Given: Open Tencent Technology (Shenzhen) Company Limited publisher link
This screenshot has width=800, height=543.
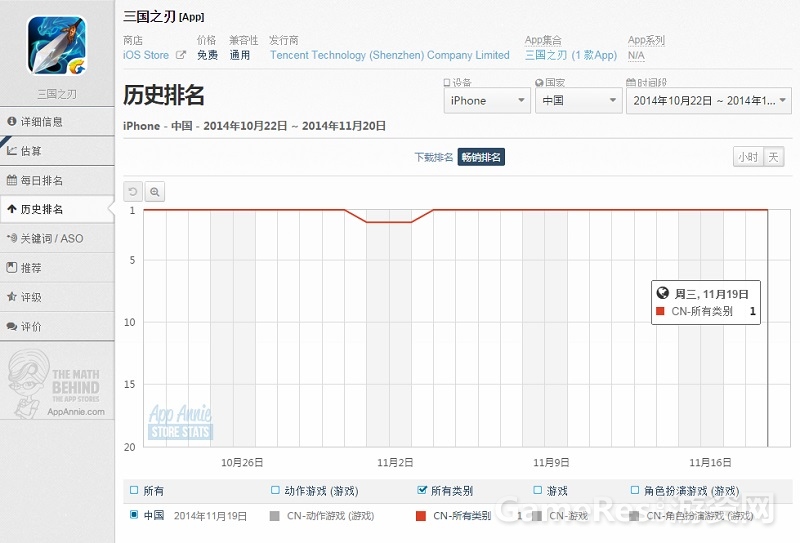Looking at the screenshot, I should click(x=390, y=55).
